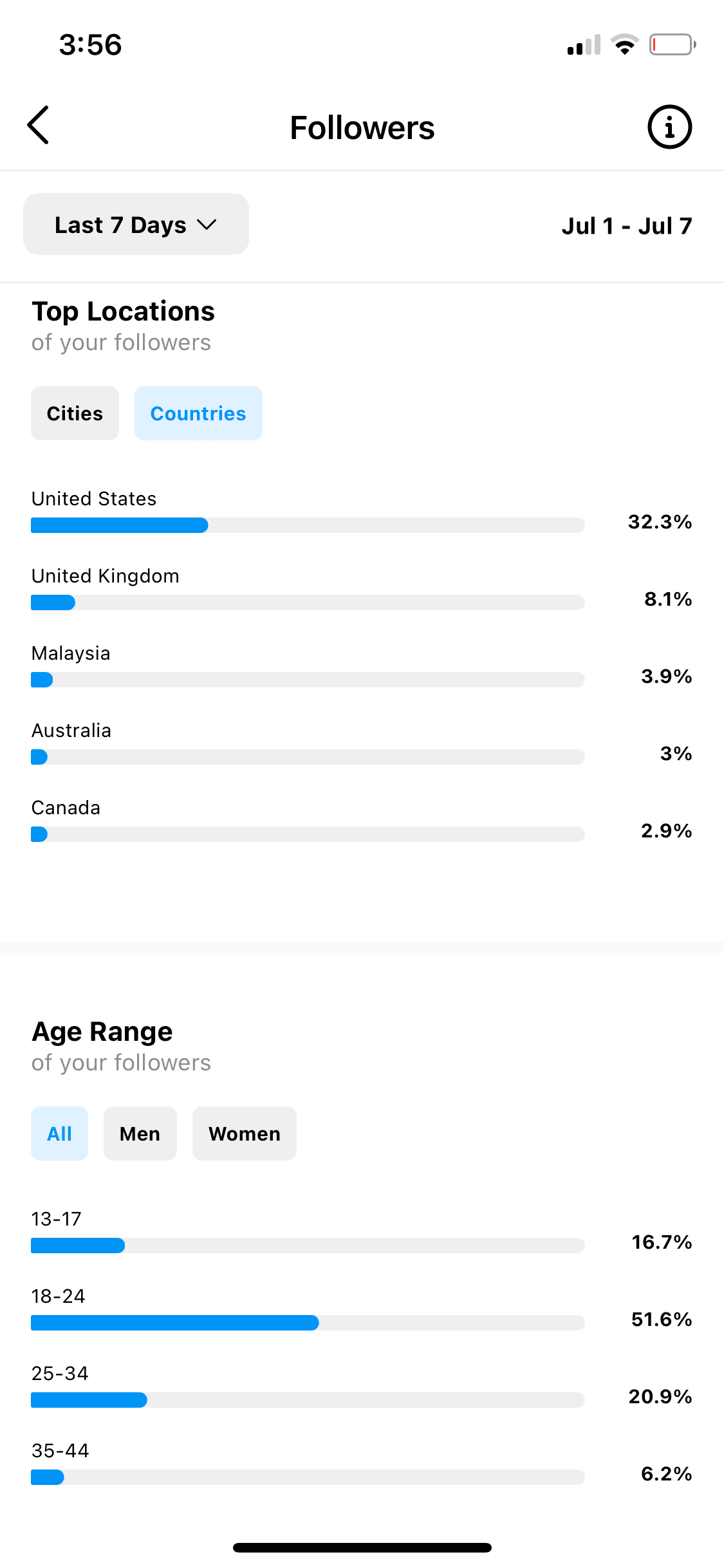724x1568 pixels.
Task: Tap the chevron beside Last 7 Days
Action: pos(207,225)
